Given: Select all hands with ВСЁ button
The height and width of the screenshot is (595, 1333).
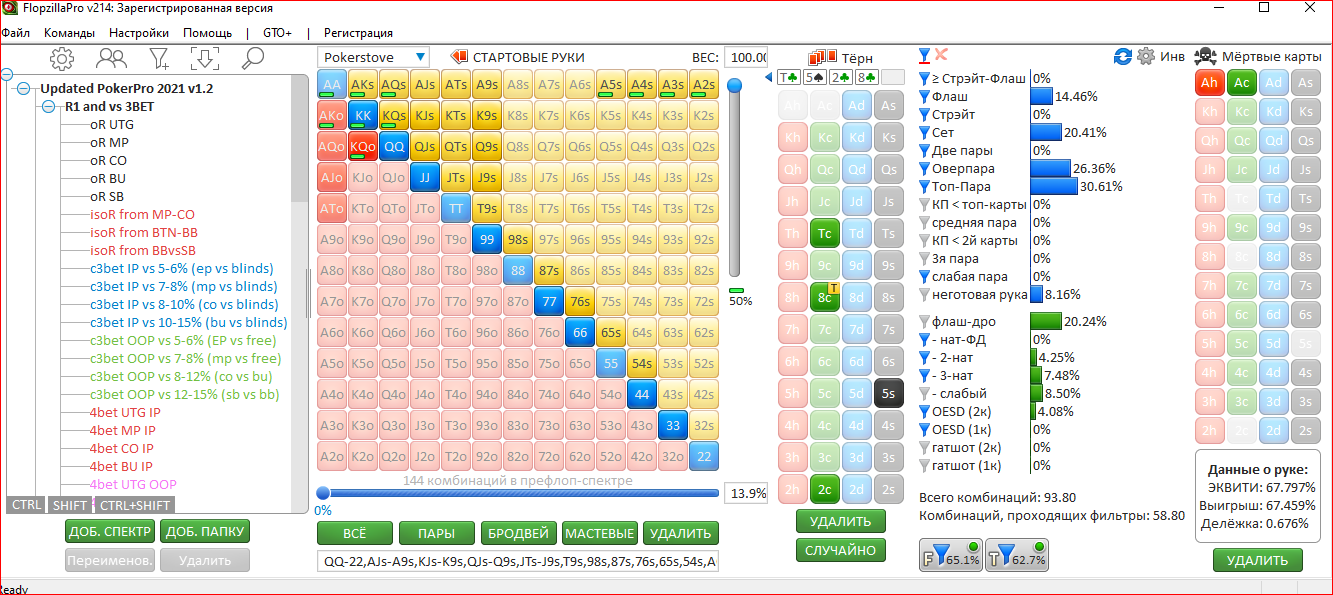Looking at the screenshot, I should point(354,533).
